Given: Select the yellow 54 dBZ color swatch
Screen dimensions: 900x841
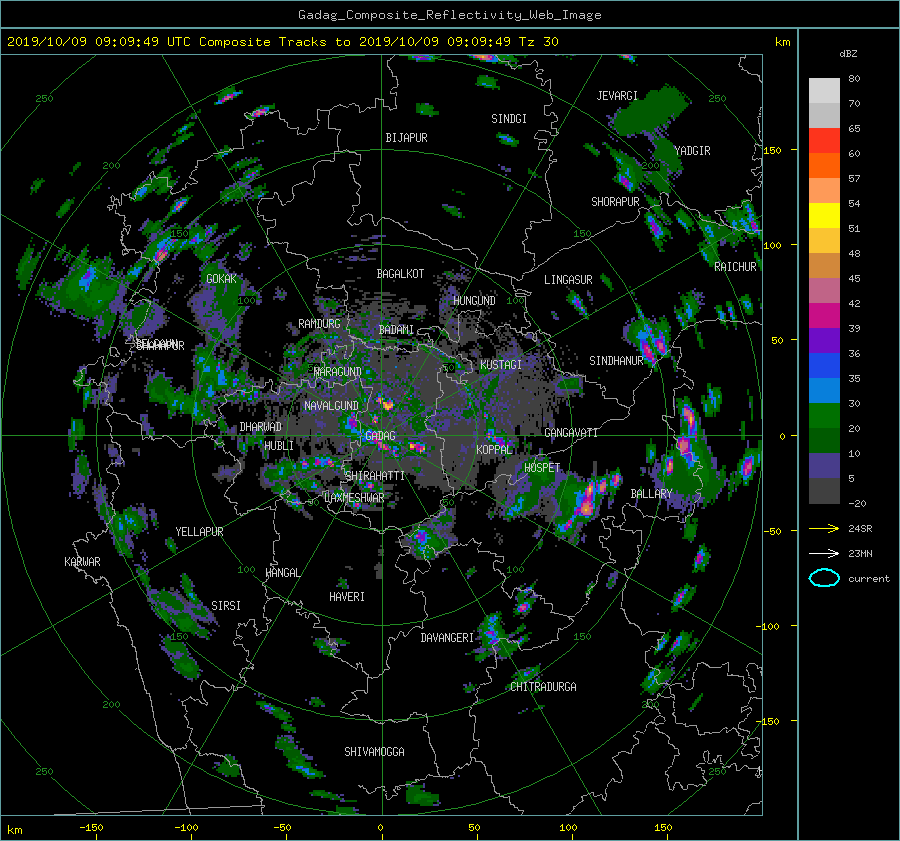Looking at the screenshot, I should pos(824,215).
